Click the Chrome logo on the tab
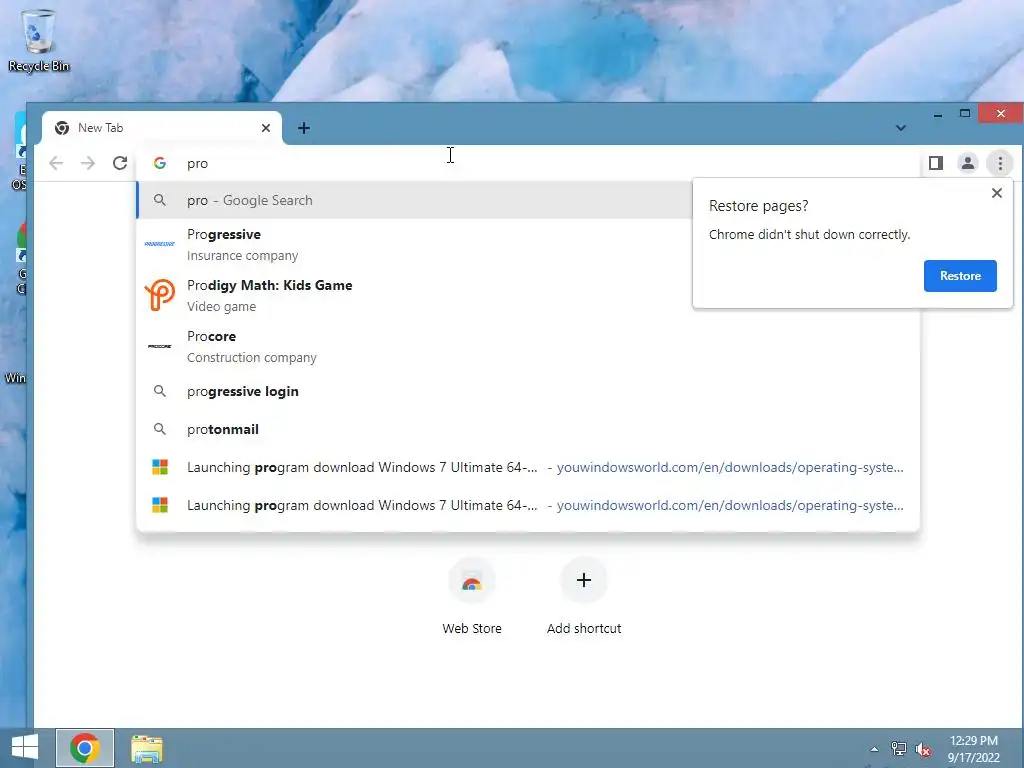1024x768 pixels. [x=62, y=128]
